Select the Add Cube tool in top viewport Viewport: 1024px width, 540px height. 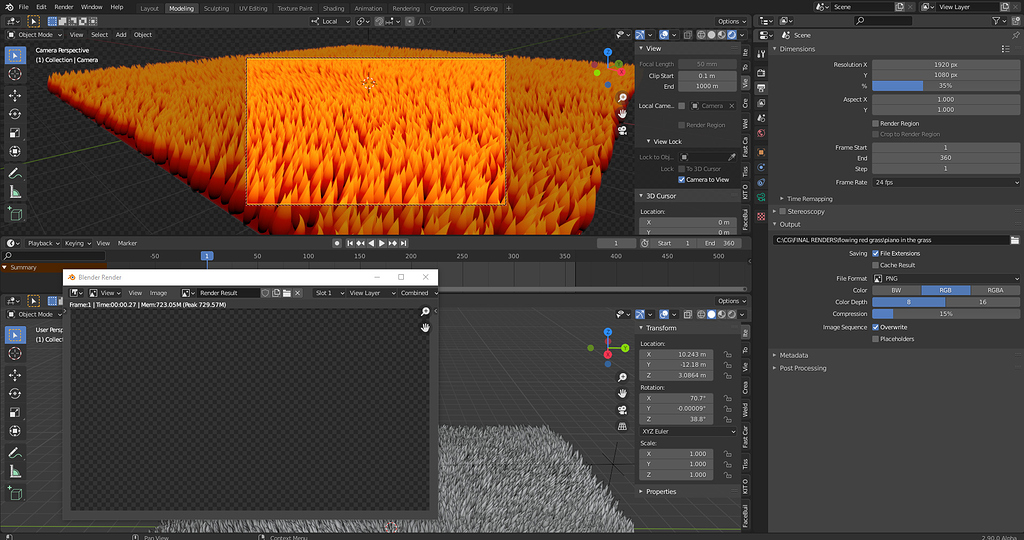(x=15, y=214)
